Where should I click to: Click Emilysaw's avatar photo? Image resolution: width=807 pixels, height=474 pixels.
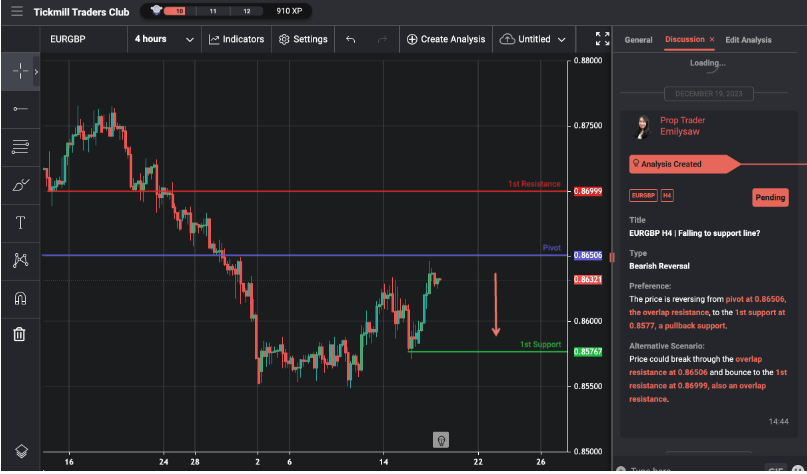[643, 127]
